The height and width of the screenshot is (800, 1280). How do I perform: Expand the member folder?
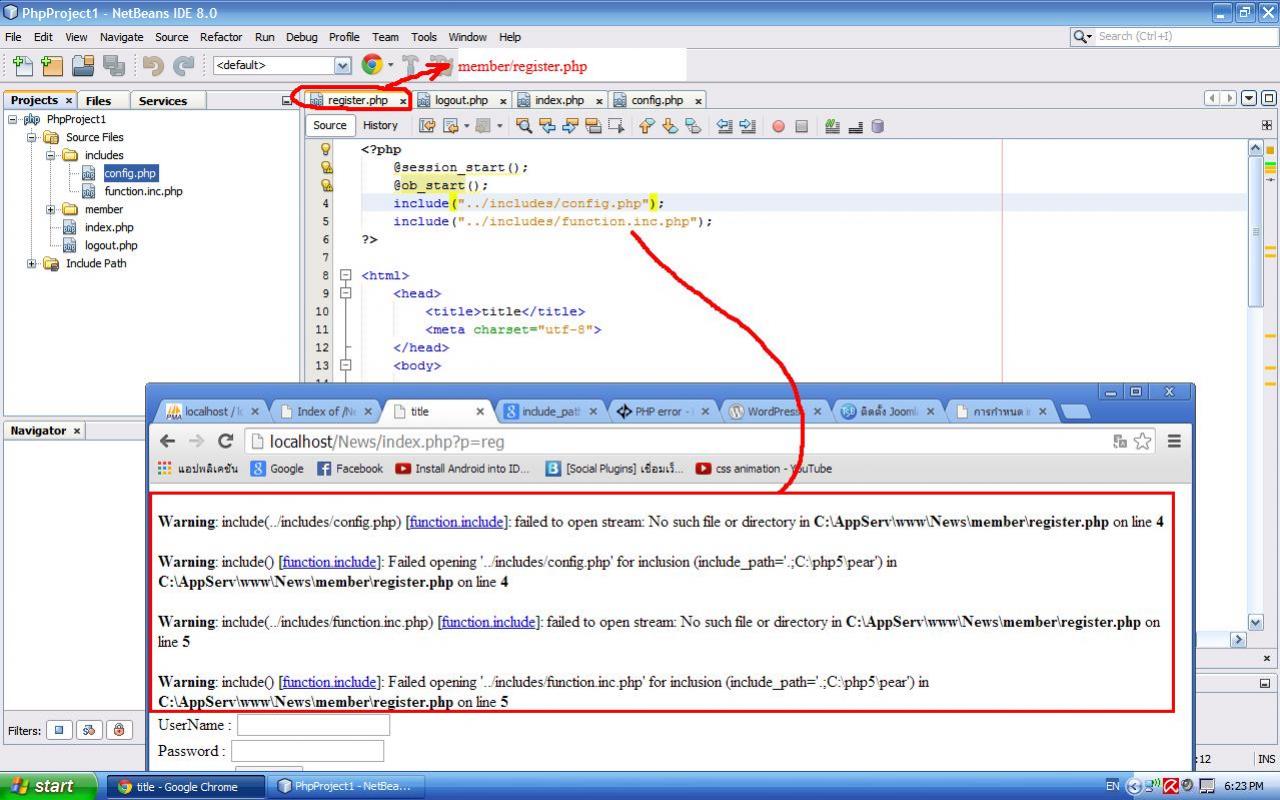coord(51,209)
